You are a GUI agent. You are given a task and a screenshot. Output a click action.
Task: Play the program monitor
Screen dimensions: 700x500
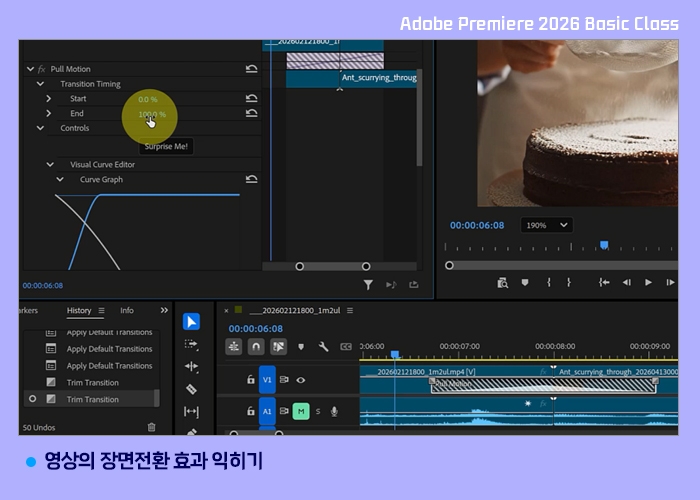click(x=648, y=282)
